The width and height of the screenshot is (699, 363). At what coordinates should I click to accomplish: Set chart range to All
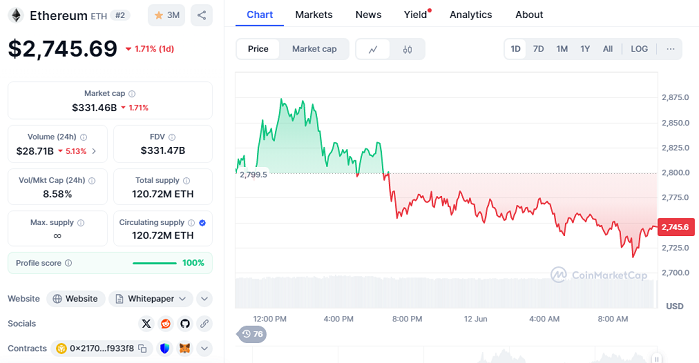pos(608,49)
